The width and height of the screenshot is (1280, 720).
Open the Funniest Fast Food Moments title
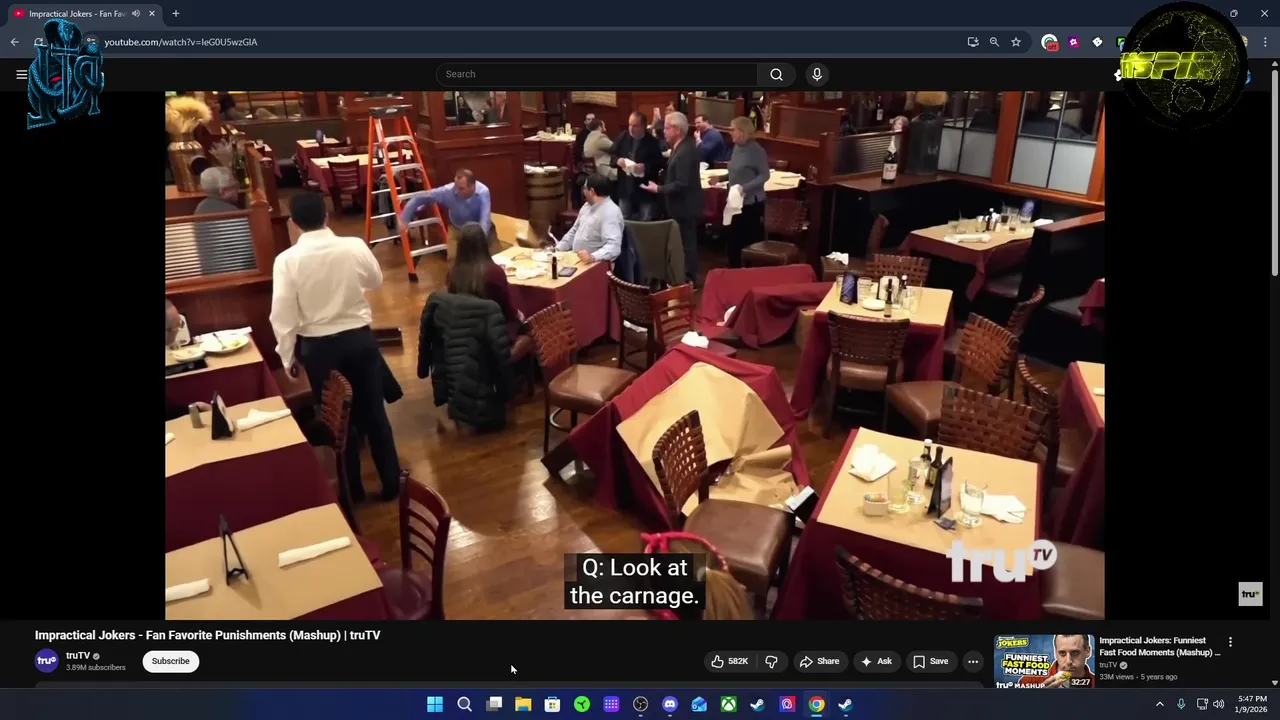tap(1159, 646)
